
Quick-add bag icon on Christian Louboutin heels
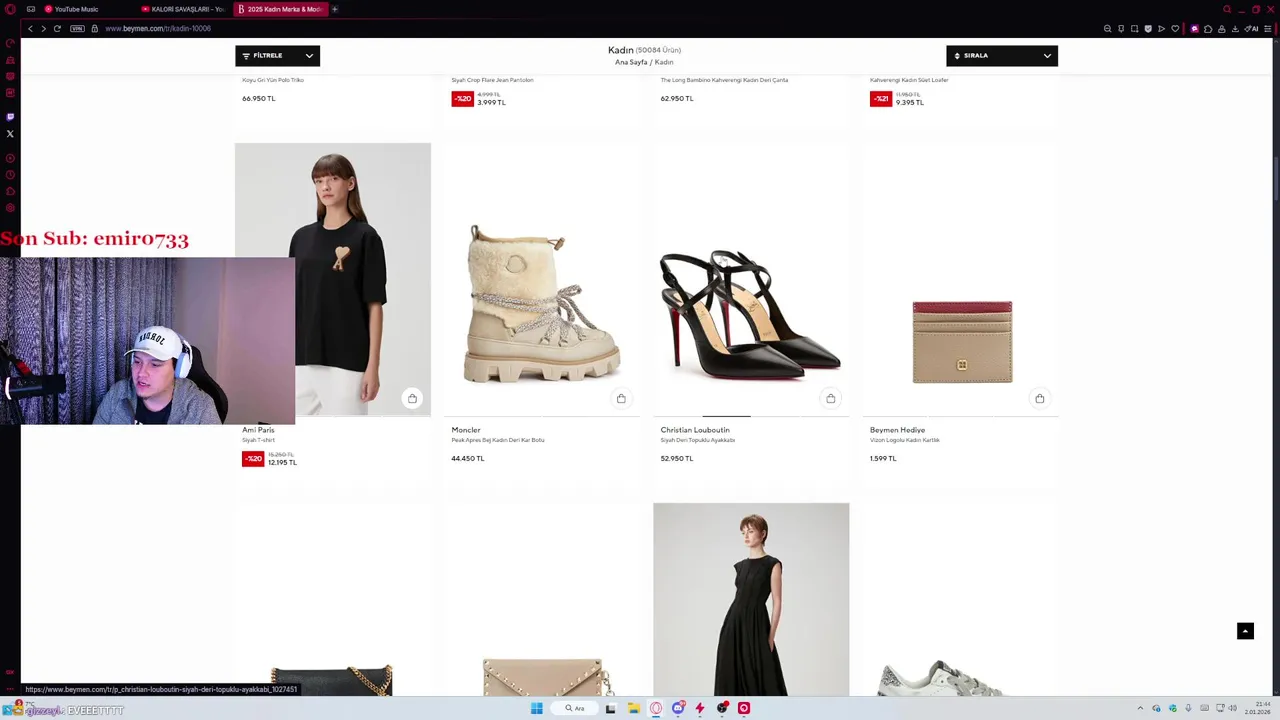coord(830,398)
